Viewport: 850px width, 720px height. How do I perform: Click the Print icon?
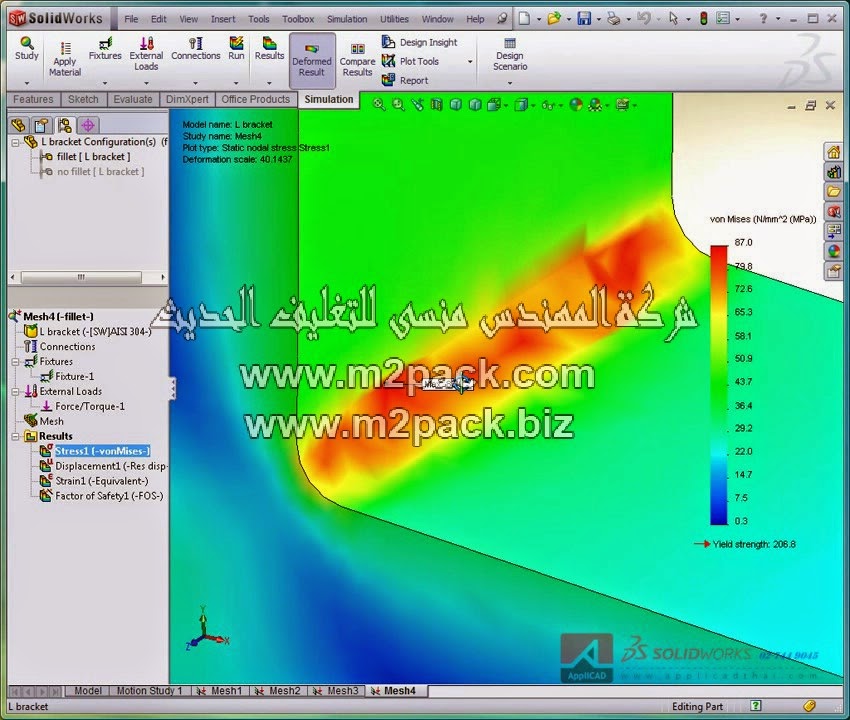coord(614,19)
